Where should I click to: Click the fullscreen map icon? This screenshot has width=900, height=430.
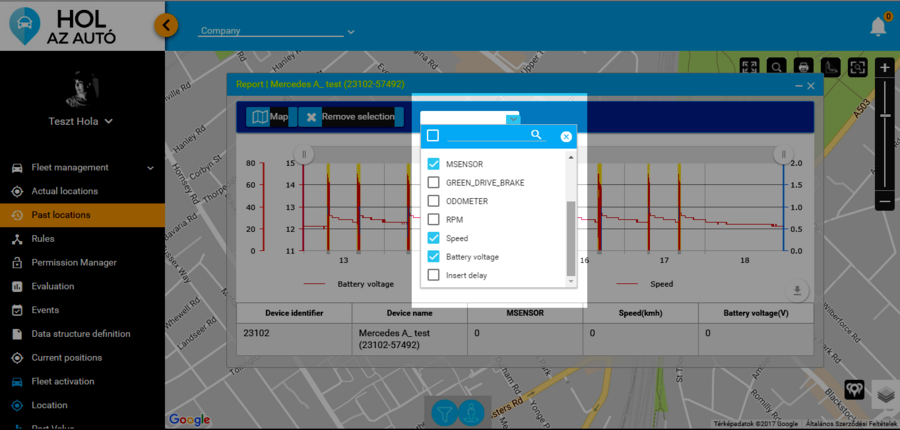tap(750, 67)
